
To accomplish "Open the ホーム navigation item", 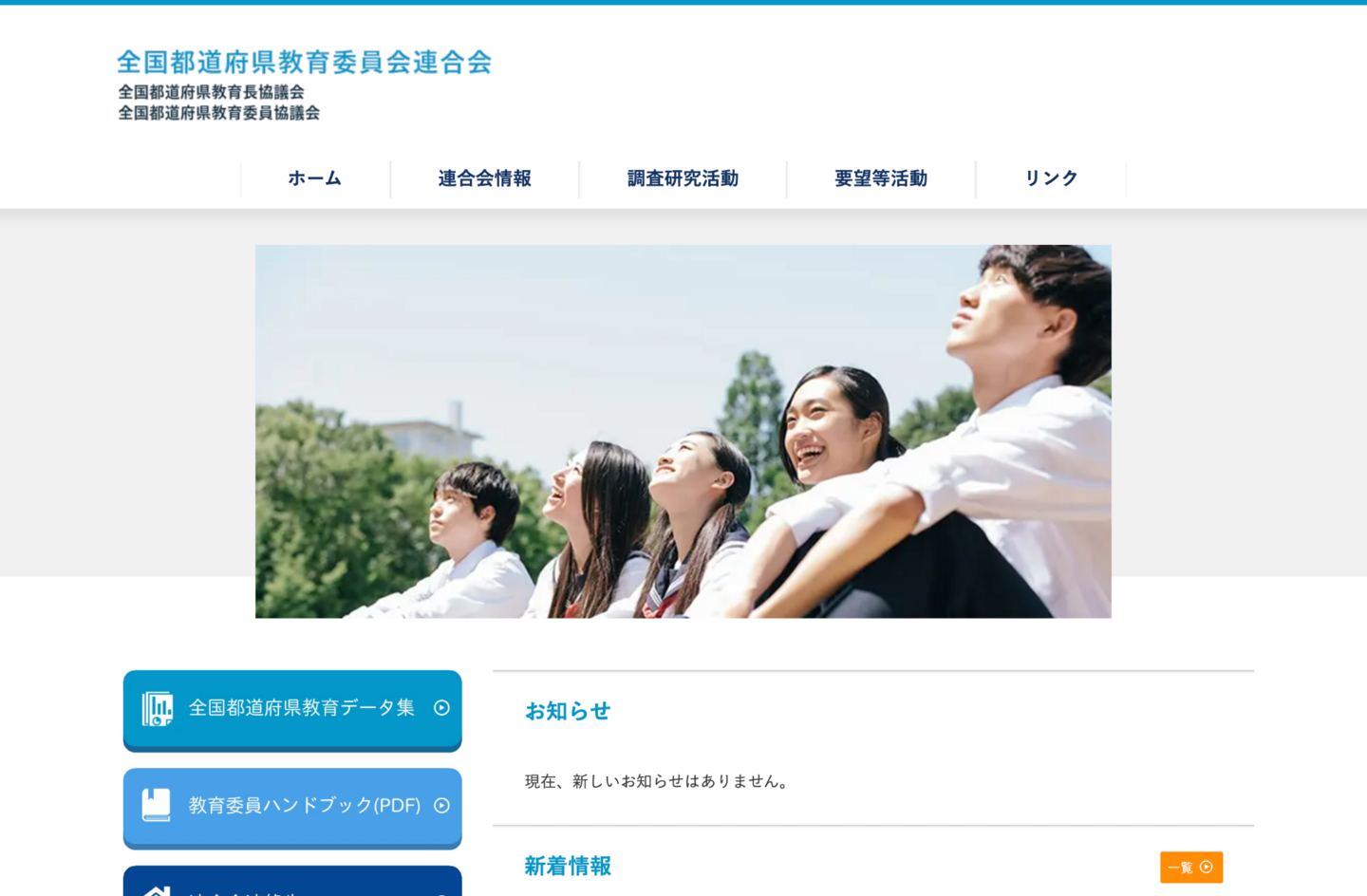I will (315, 178).
